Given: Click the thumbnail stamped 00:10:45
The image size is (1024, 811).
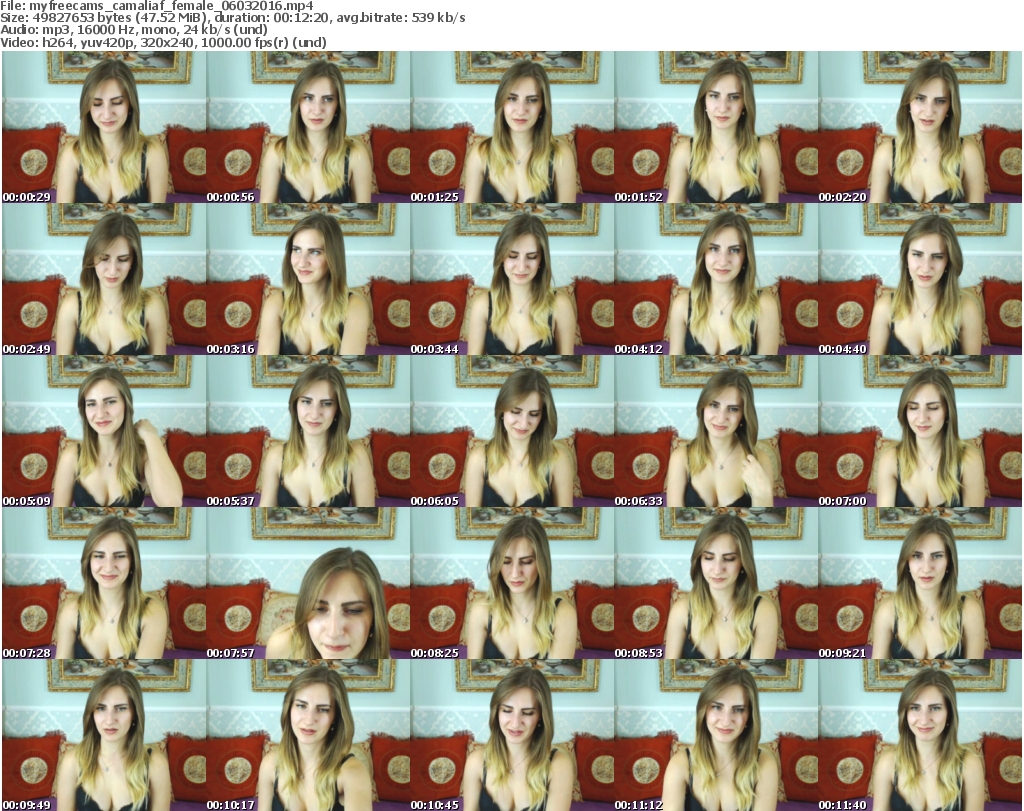Looking at the screenshot, I should (x=512, y=735).
